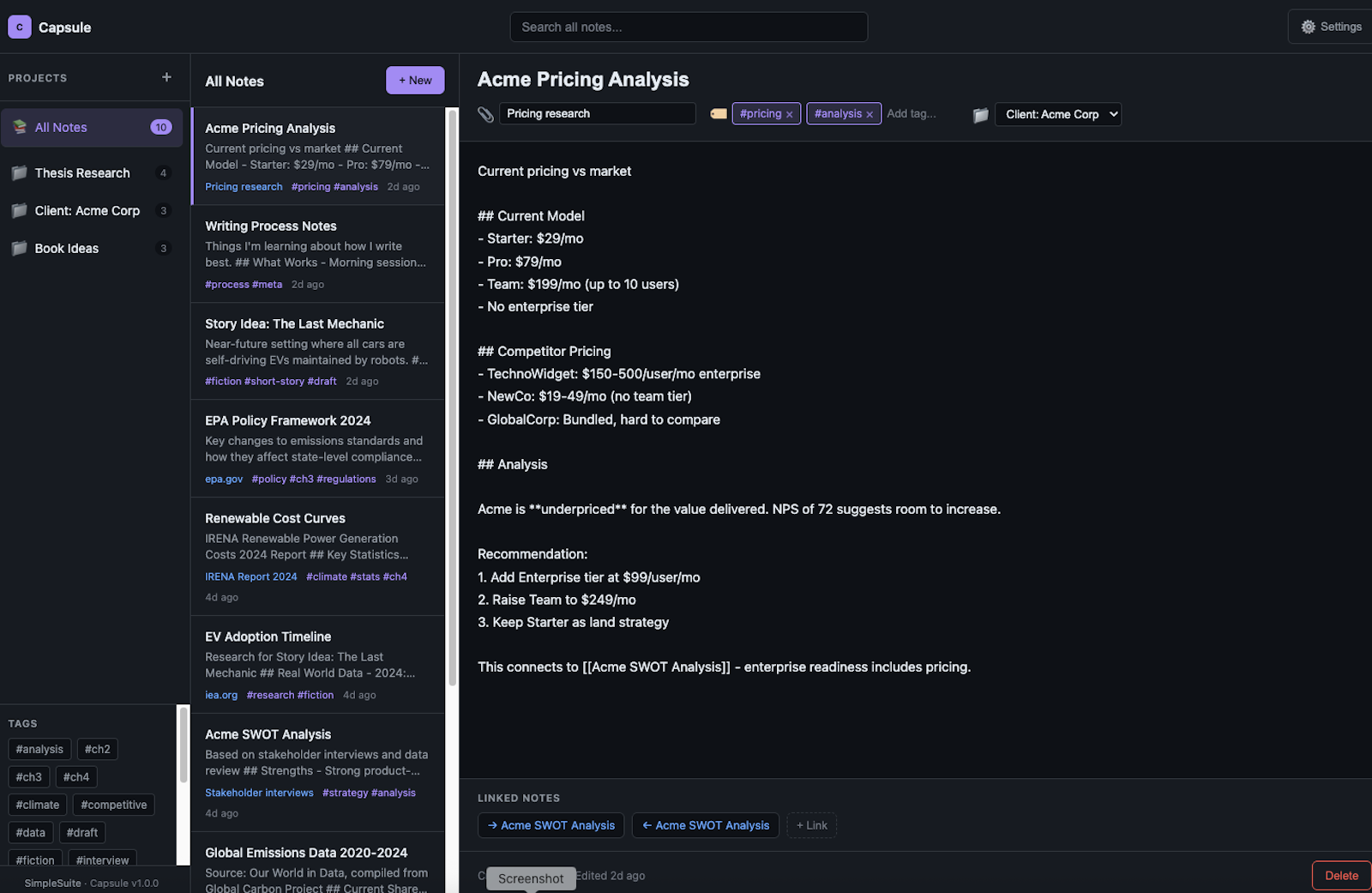Click the folder icon before the project selector

point(980,114)
